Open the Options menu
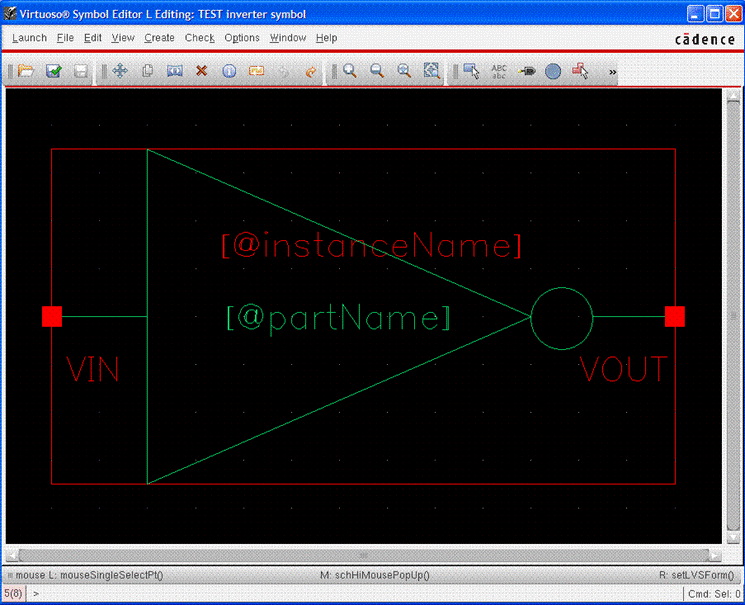Screen dimensions: 745x605 [242, 38]
